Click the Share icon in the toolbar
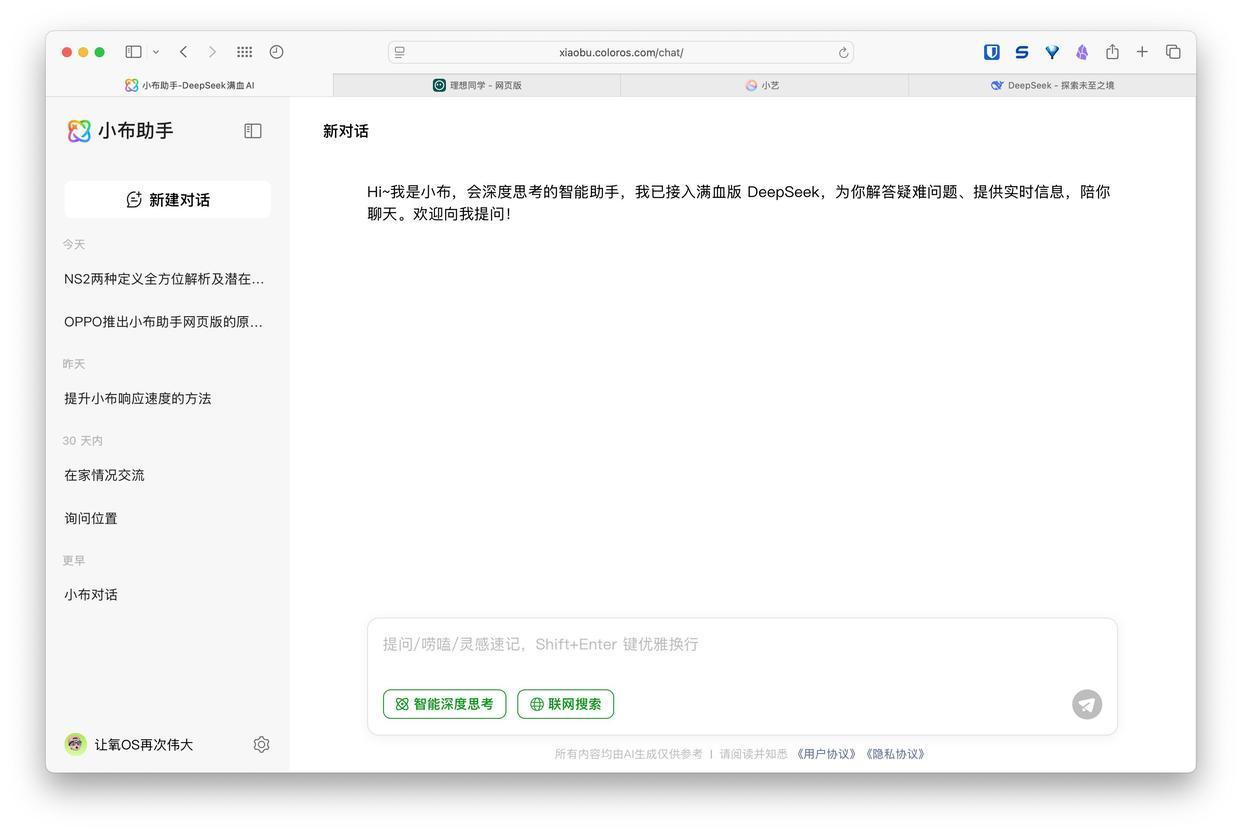This screenshot has width=1242, height=833. point(1110,51)
